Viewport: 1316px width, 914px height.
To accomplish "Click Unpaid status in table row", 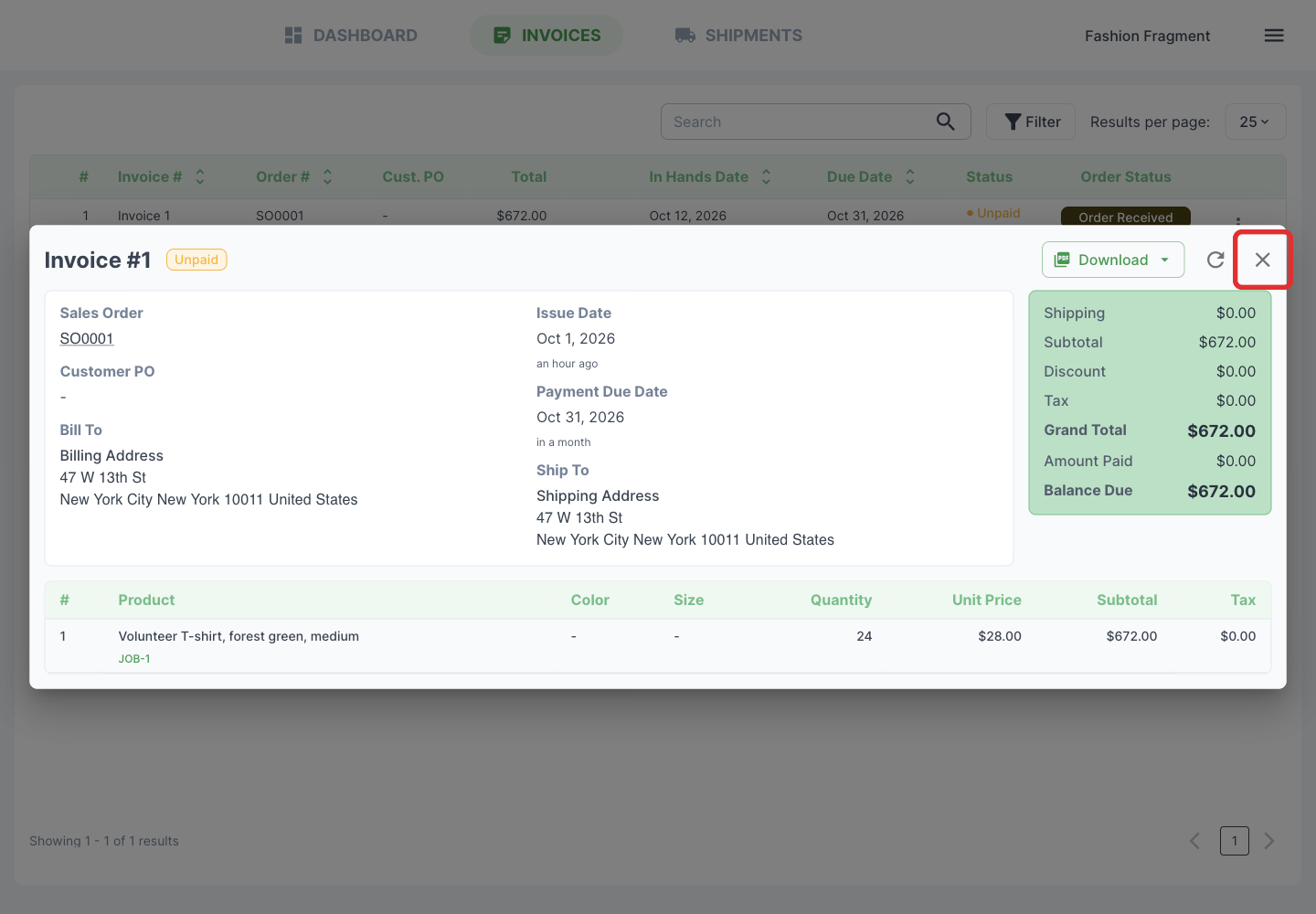I will [993, 213].
